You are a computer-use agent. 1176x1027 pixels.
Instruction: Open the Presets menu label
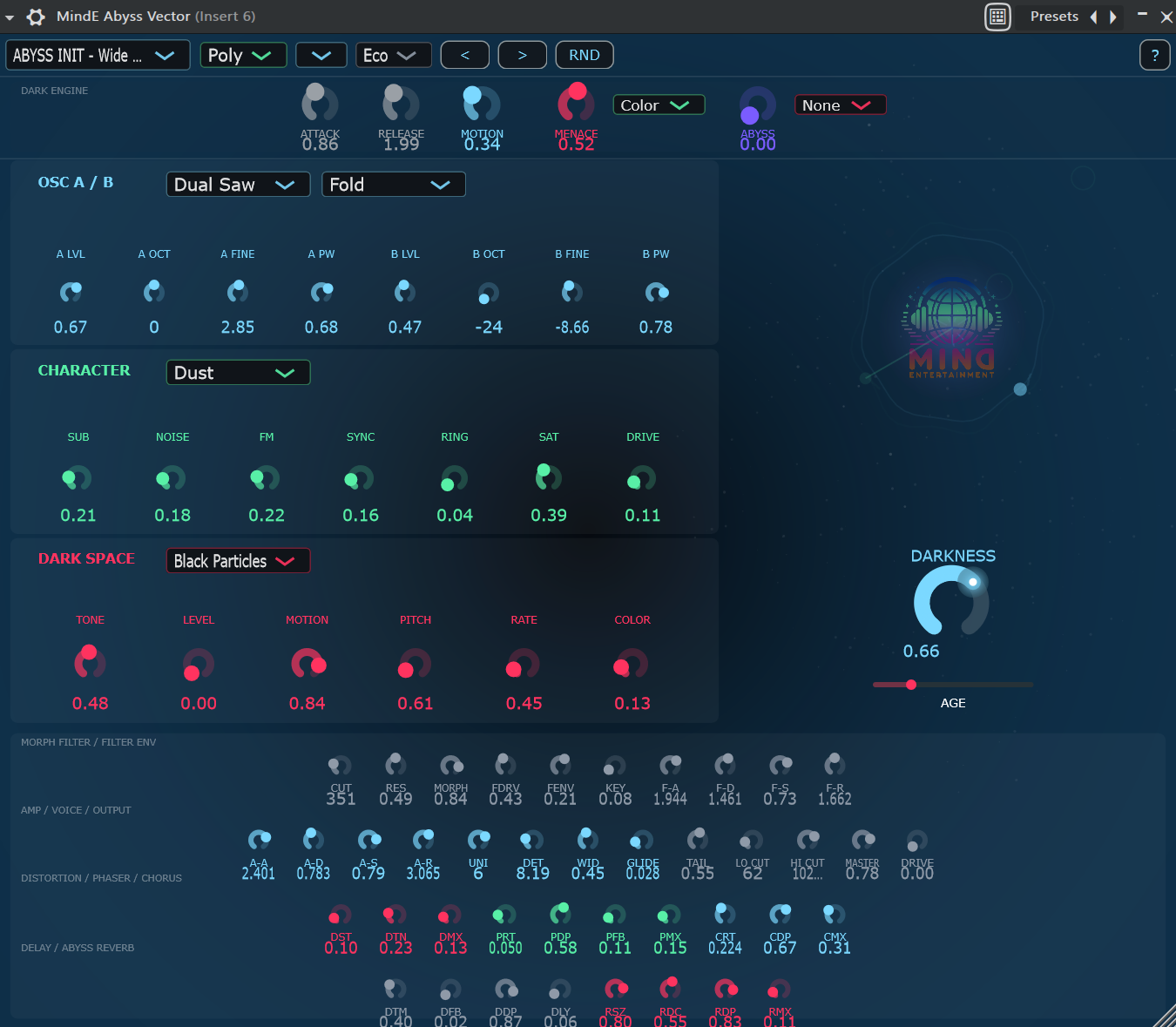coord(1054,17)
